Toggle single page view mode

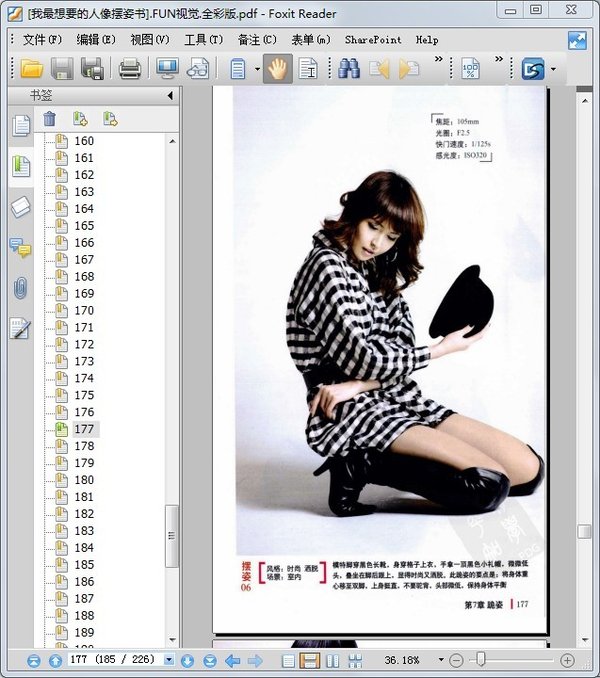pyautogui.click(x=289, y=661)
